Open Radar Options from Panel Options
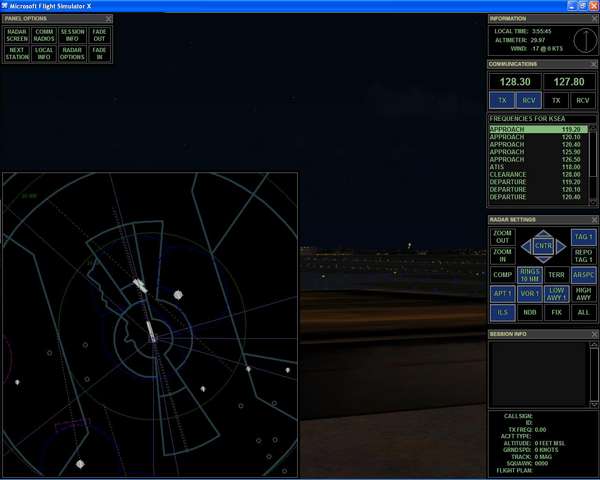Viewport: 600px width, 480px height. pyautogui.click(x=72, y=53)
